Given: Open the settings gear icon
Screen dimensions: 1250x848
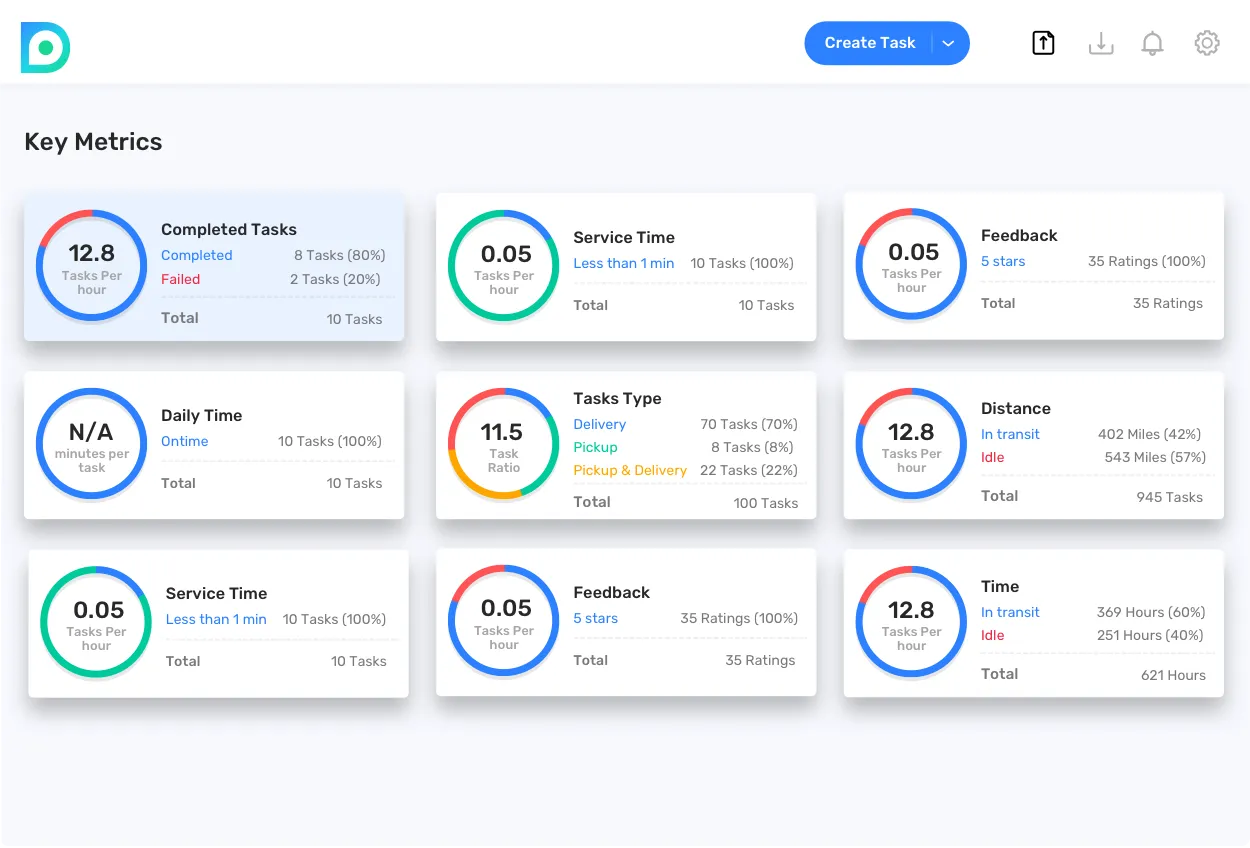Looking at the screenshot, I should (x=1207, y=43).
